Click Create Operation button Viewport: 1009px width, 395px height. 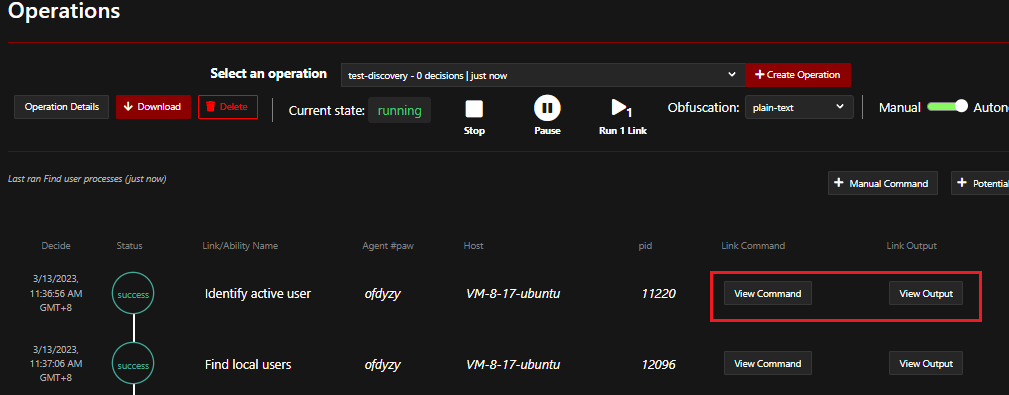[797, 75]
